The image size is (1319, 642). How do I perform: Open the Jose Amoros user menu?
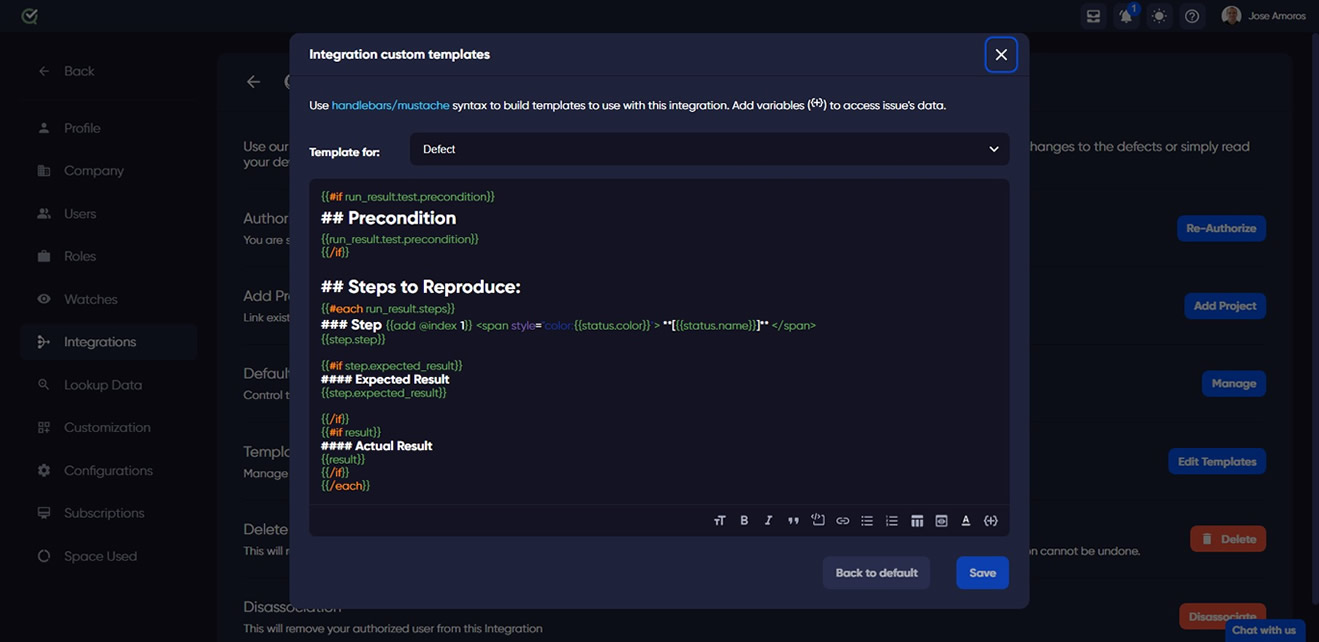(x=1264, y=16)
